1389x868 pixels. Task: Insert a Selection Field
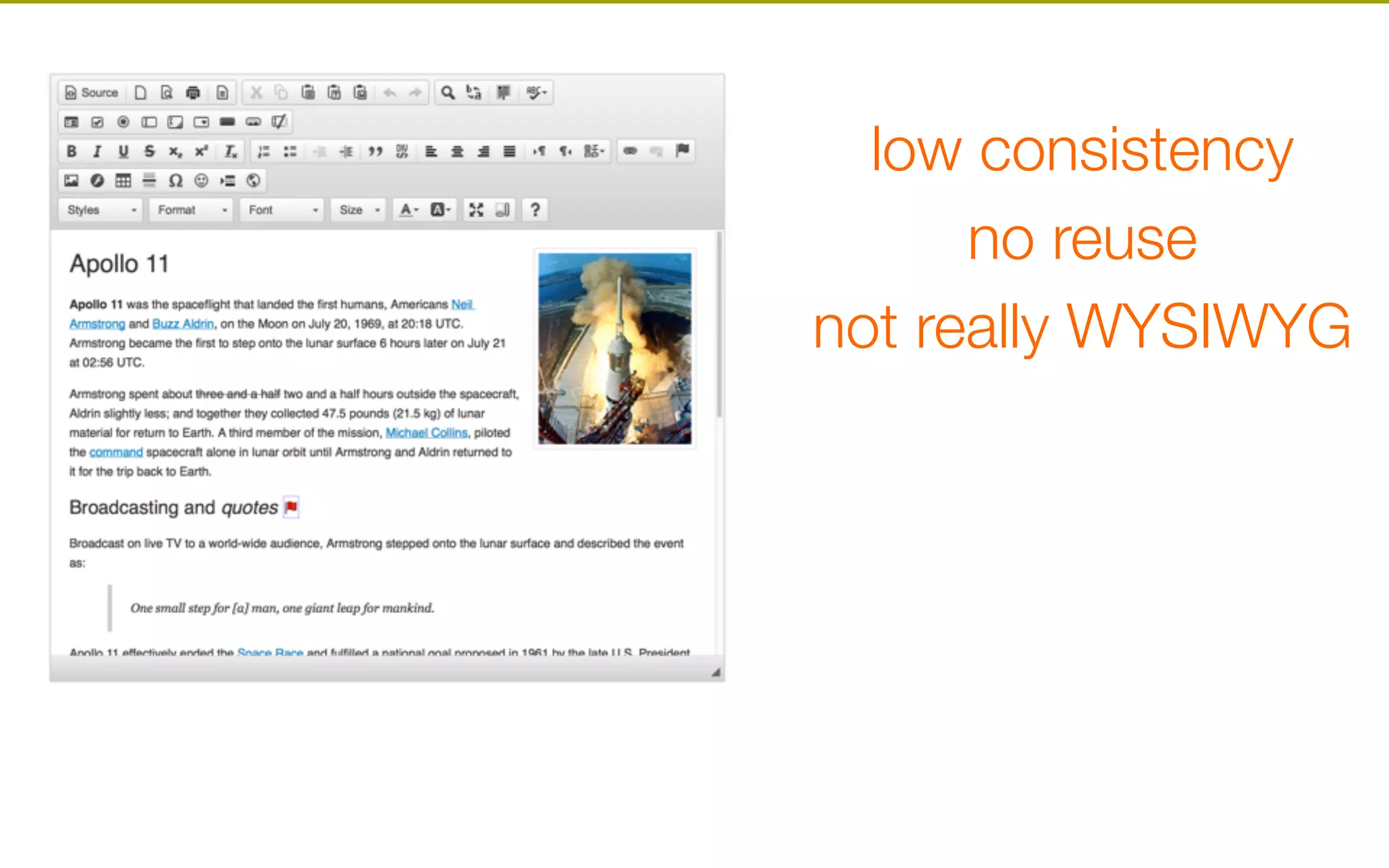tap(201, 122)
